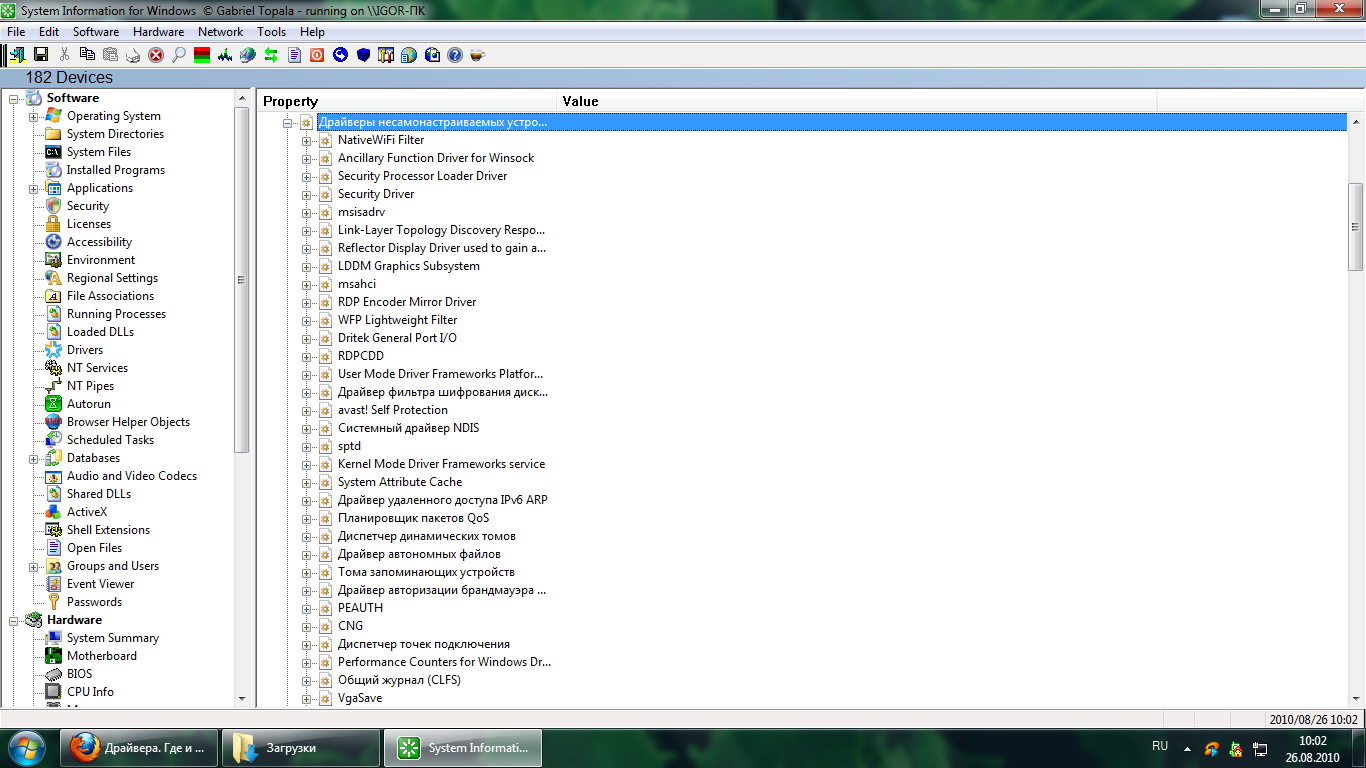1366x768 pixels.
Task: Click the blue document page toolbar icon
Action: point(294,55)
